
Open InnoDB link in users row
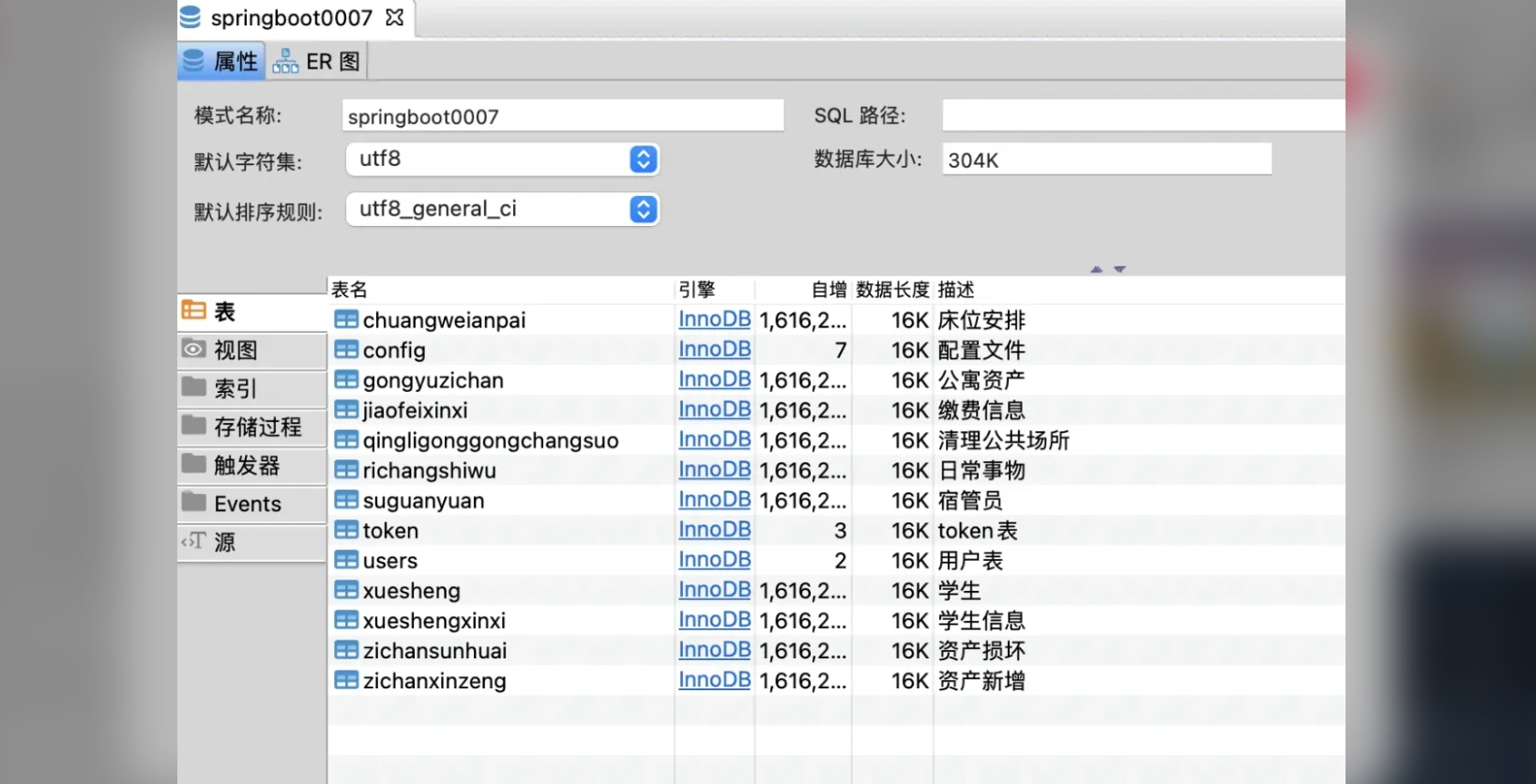click(x=715, y=559)
